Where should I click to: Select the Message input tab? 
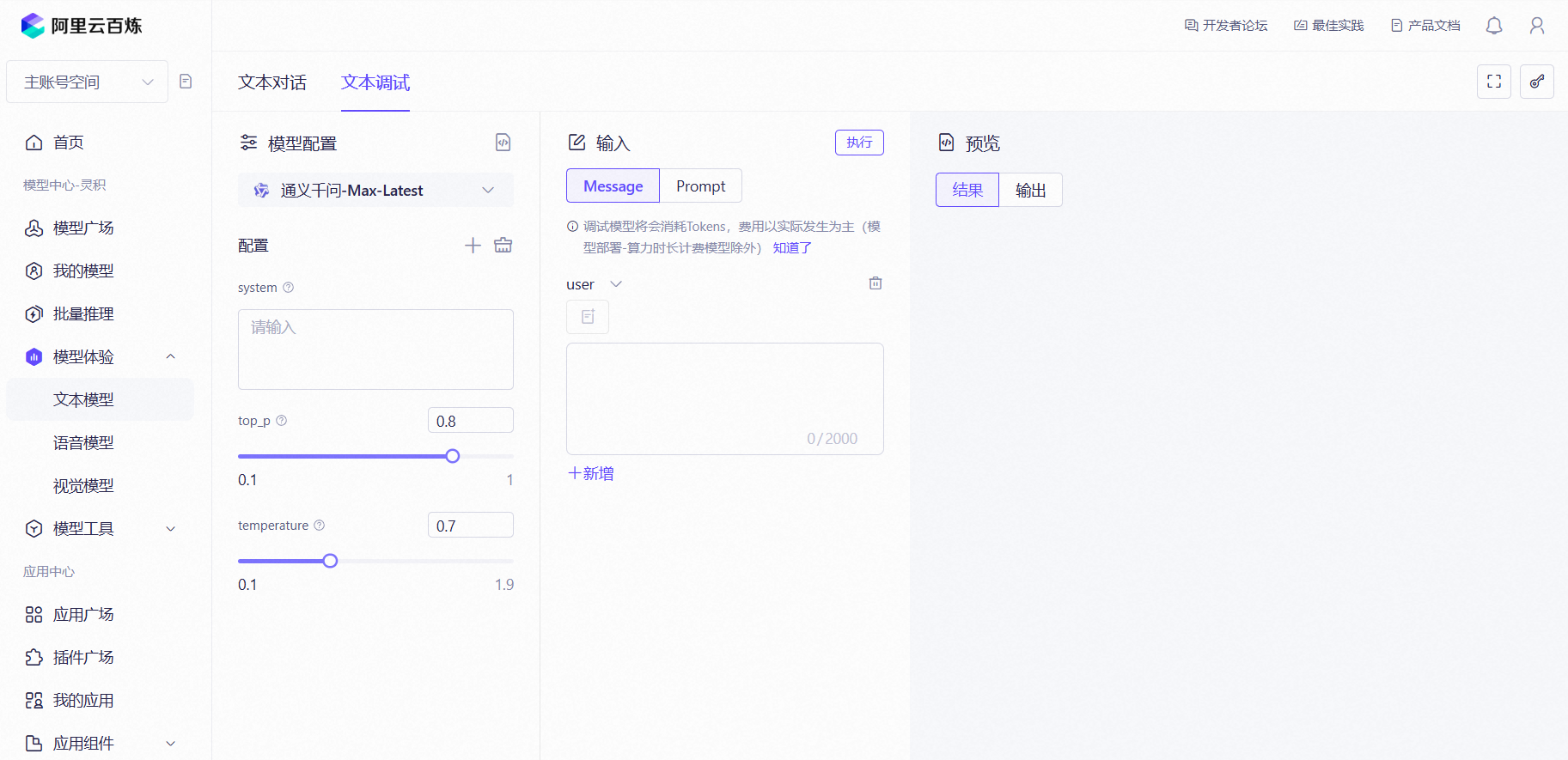(613, 185)
